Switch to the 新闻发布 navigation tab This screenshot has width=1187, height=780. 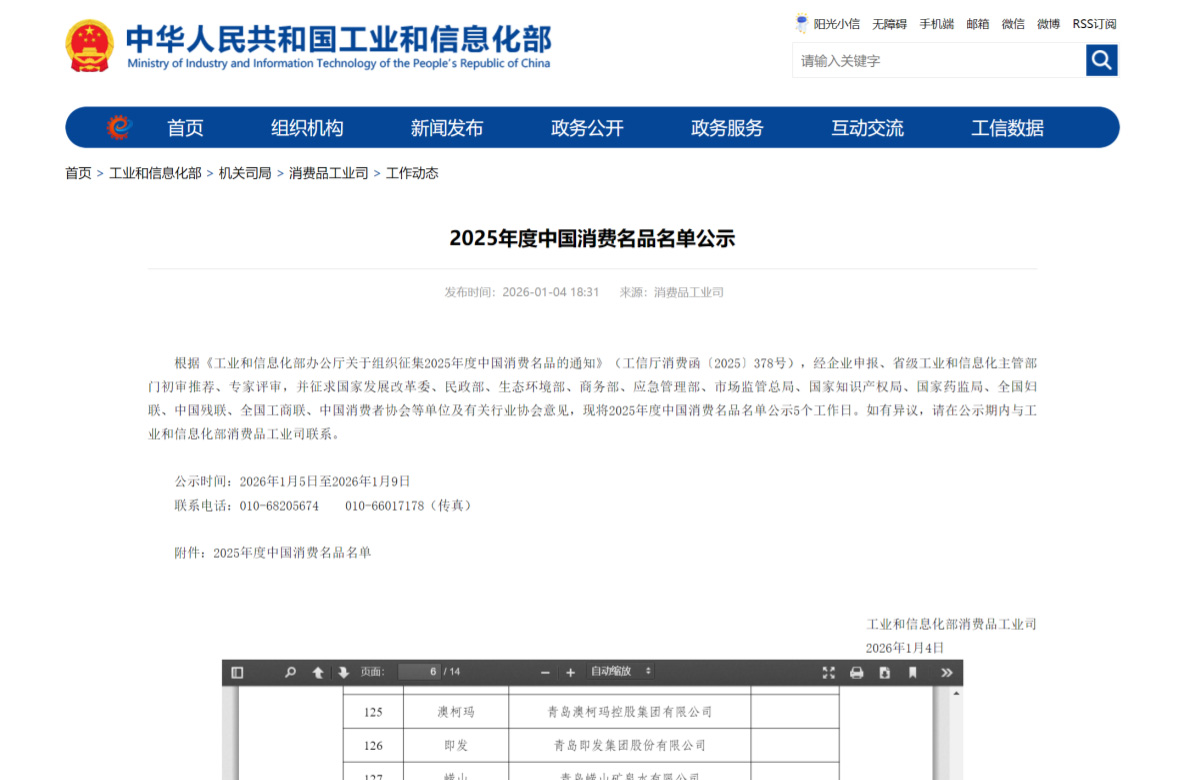[x=446, y=127]
